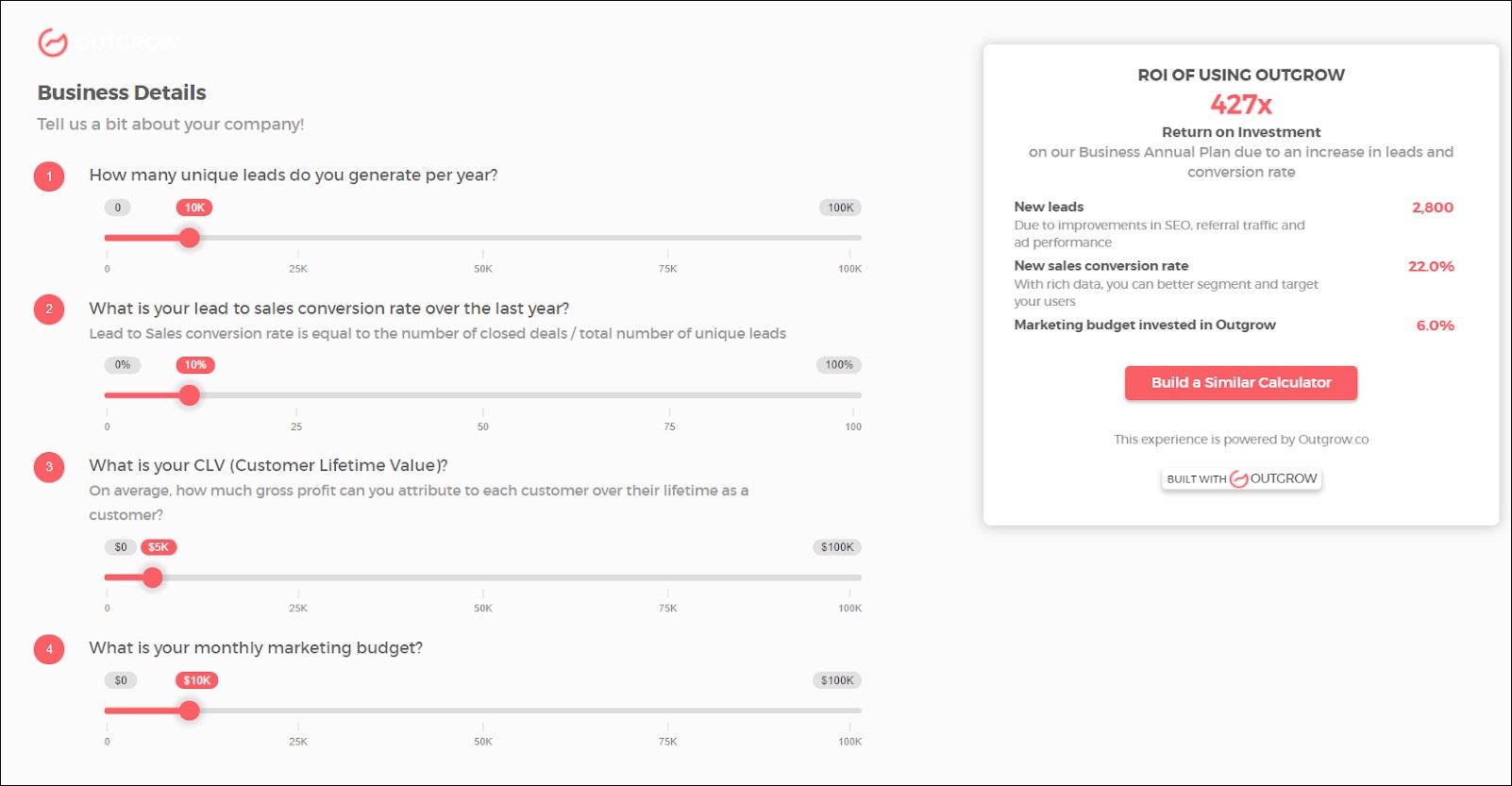Click the step 4 number badge
The image size is (1512, 786).
pos(49,649)
